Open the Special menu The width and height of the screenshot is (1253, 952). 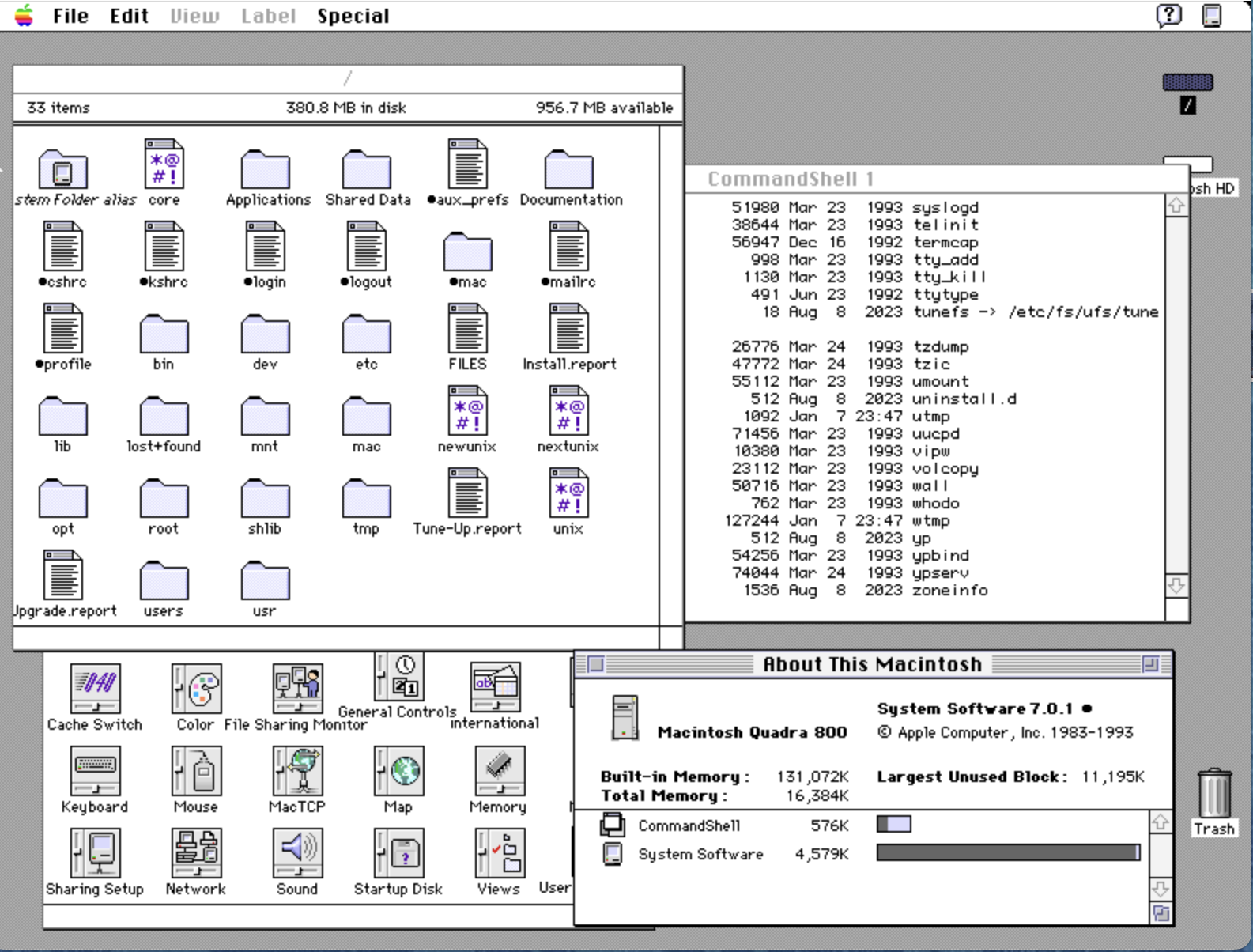coord(353,16)
